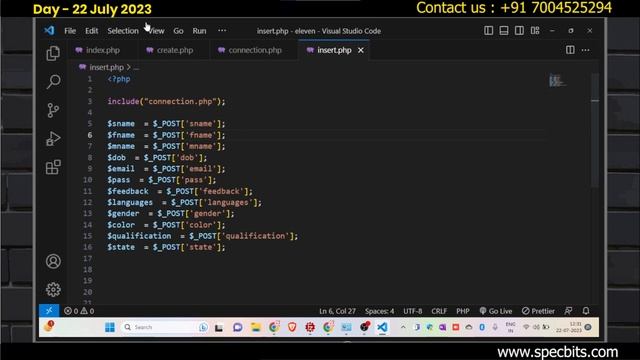
Task: Open the Selection menu
Action: (x=123, y=31)
